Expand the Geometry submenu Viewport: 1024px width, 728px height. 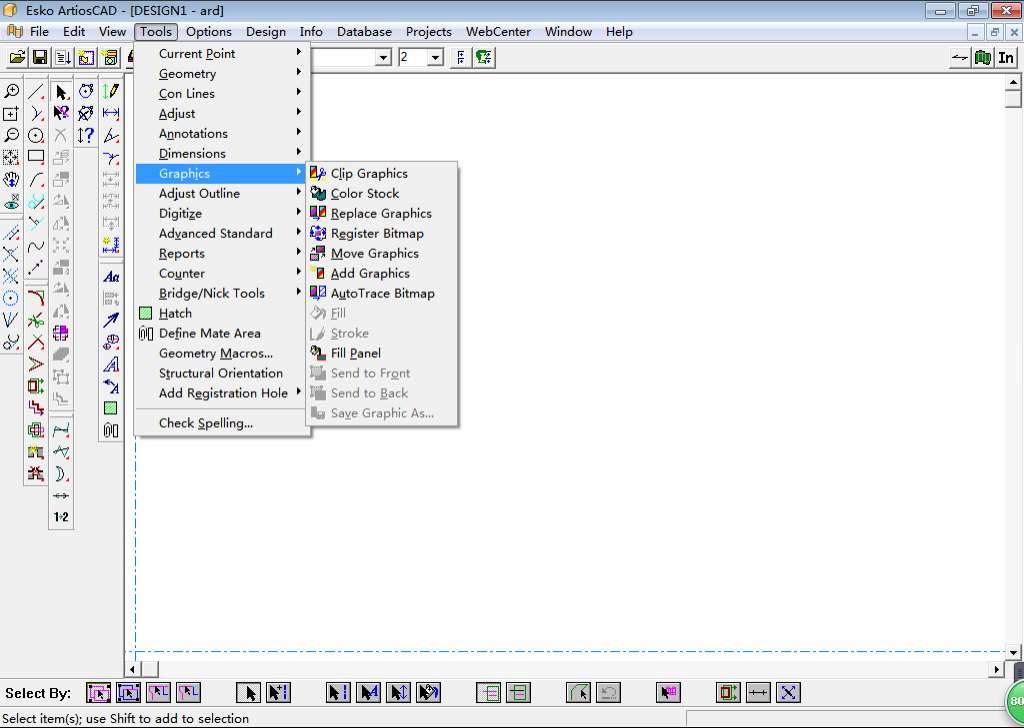[x=187, y=73]
